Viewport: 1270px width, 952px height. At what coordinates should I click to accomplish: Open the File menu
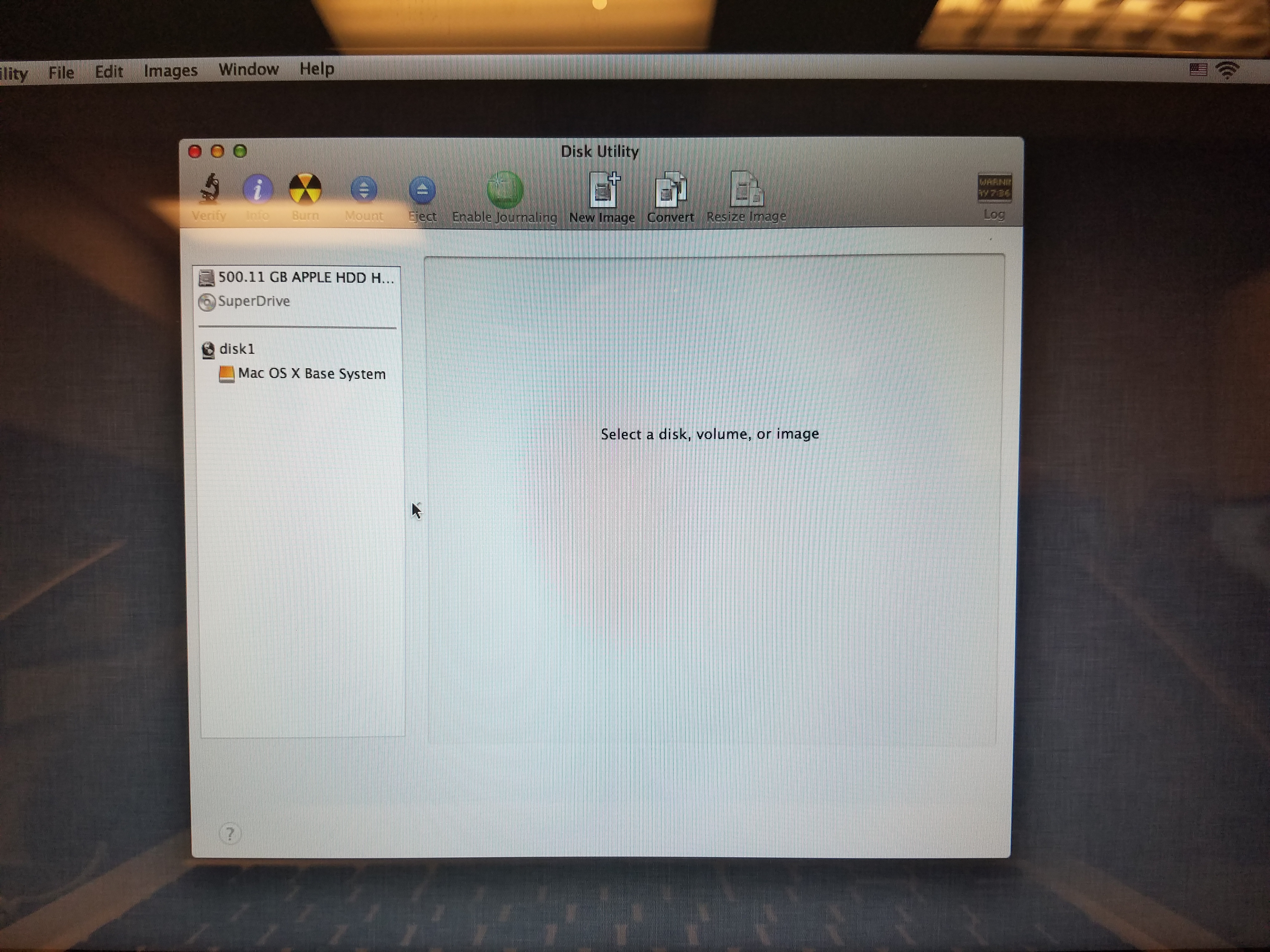pos(61,72)
